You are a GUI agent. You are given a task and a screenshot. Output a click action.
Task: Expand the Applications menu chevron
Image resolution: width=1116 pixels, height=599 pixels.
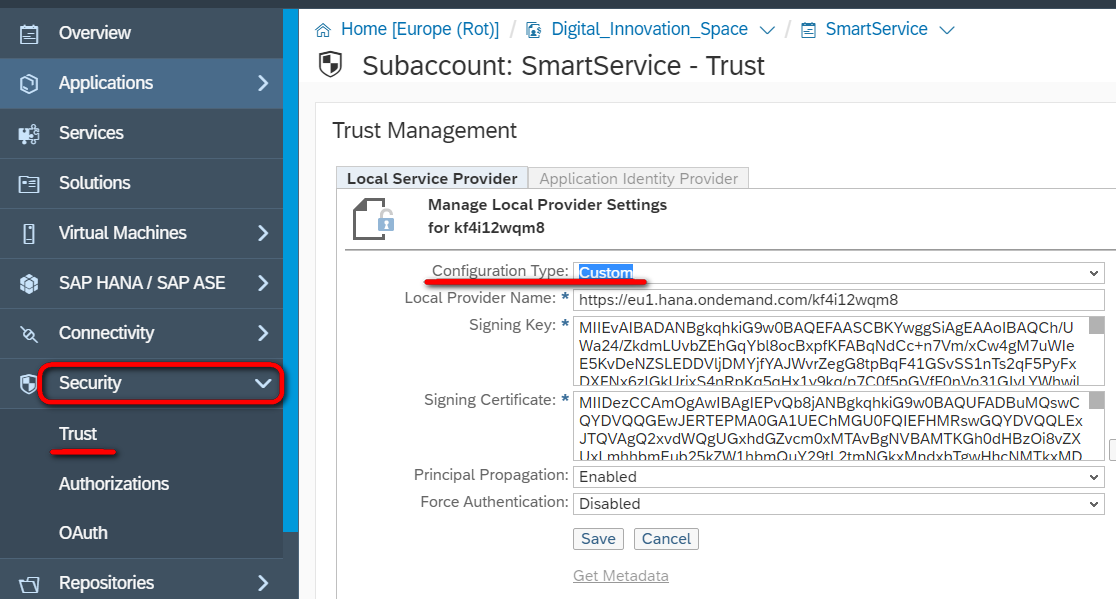pos(263,83)
